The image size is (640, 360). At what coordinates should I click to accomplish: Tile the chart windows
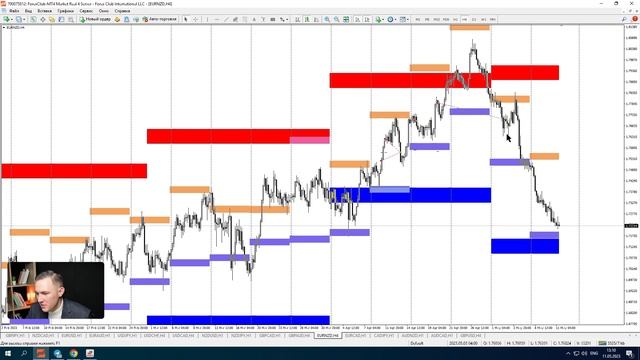(x=346, y=19)
